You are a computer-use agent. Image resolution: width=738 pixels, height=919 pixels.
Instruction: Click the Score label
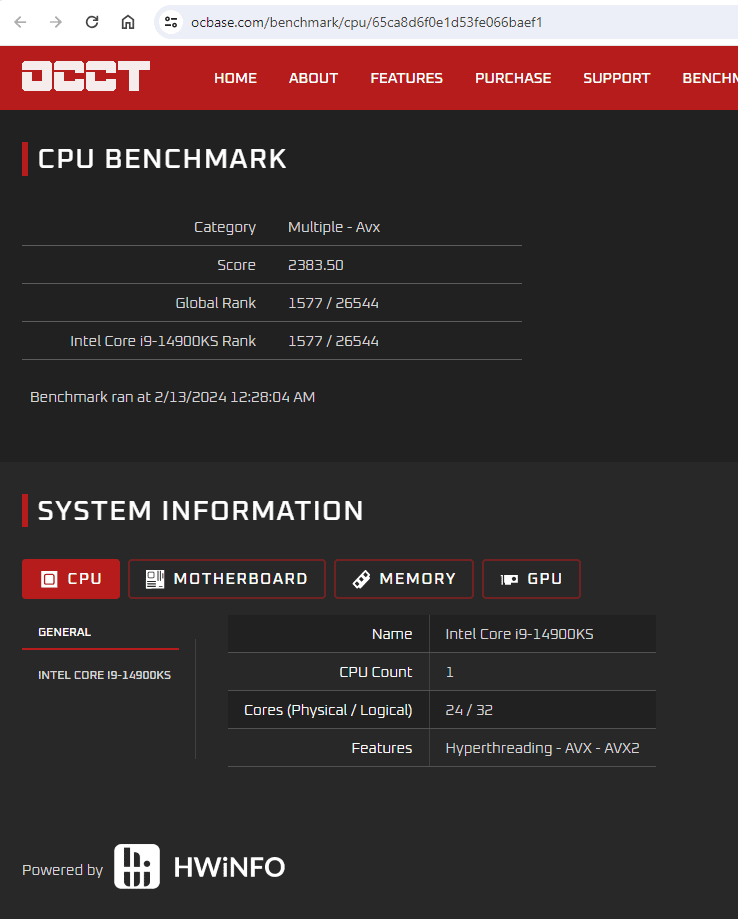236,265
